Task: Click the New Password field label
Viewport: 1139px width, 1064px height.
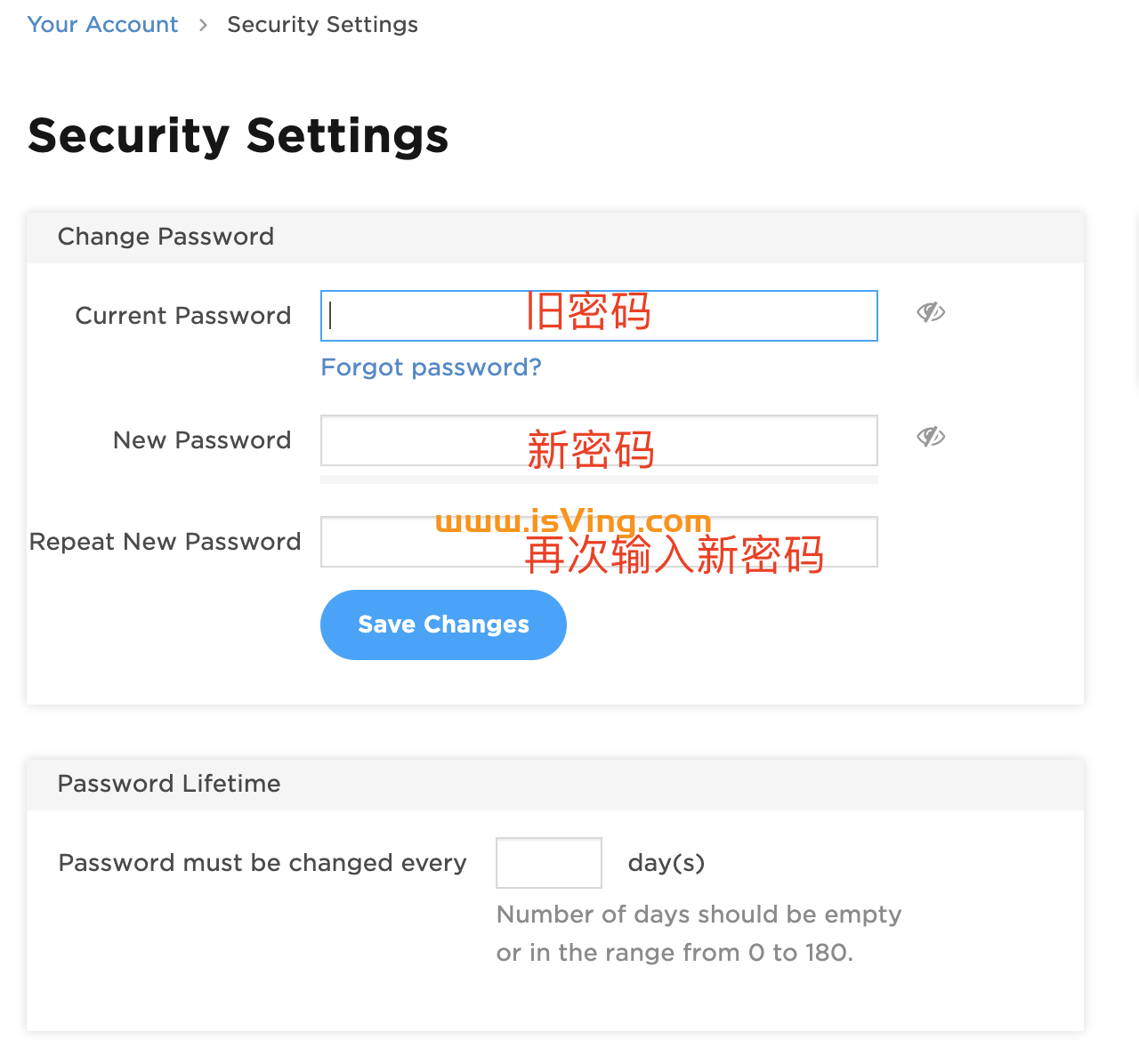Action: pyautogui.click(x=202, y=440)
